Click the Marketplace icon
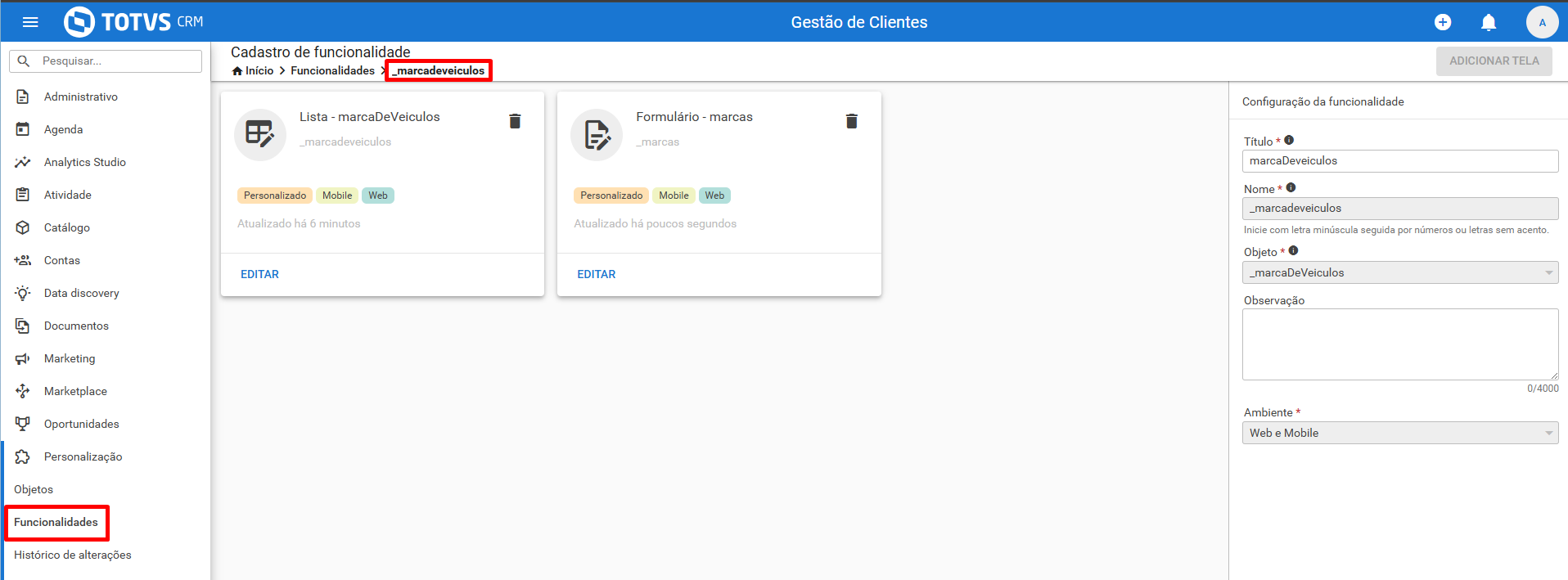This screenshot has height=580, width=1568. point(23,391)
